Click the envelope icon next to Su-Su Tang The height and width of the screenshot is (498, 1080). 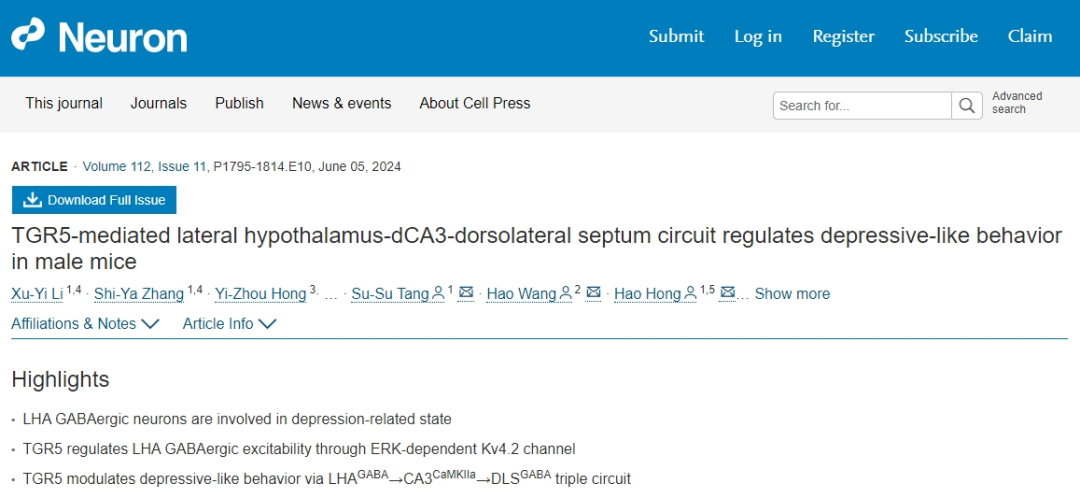tap(466, 293)
